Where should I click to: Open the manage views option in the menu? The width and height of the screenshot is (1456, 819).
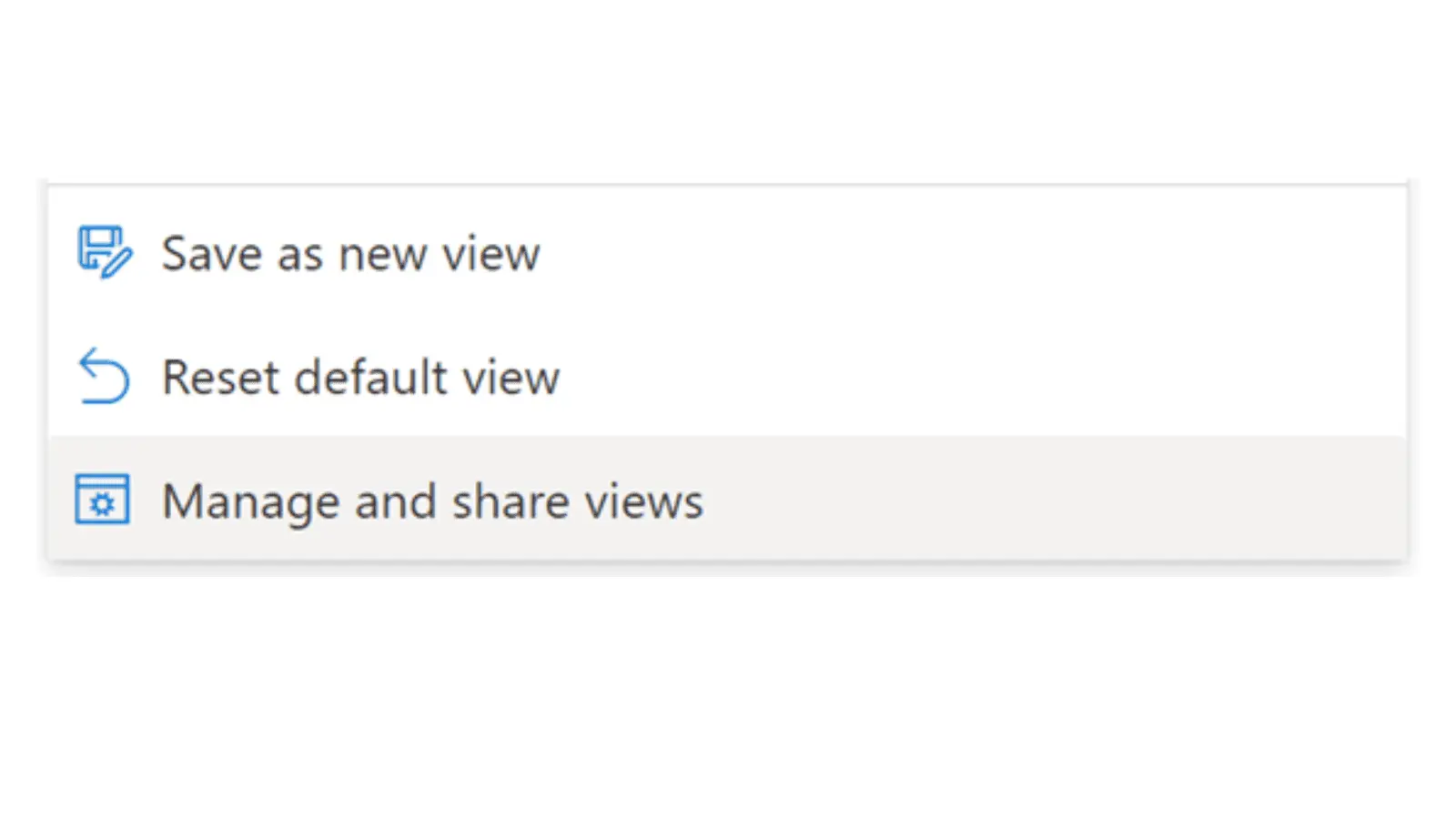coord(727,499)
